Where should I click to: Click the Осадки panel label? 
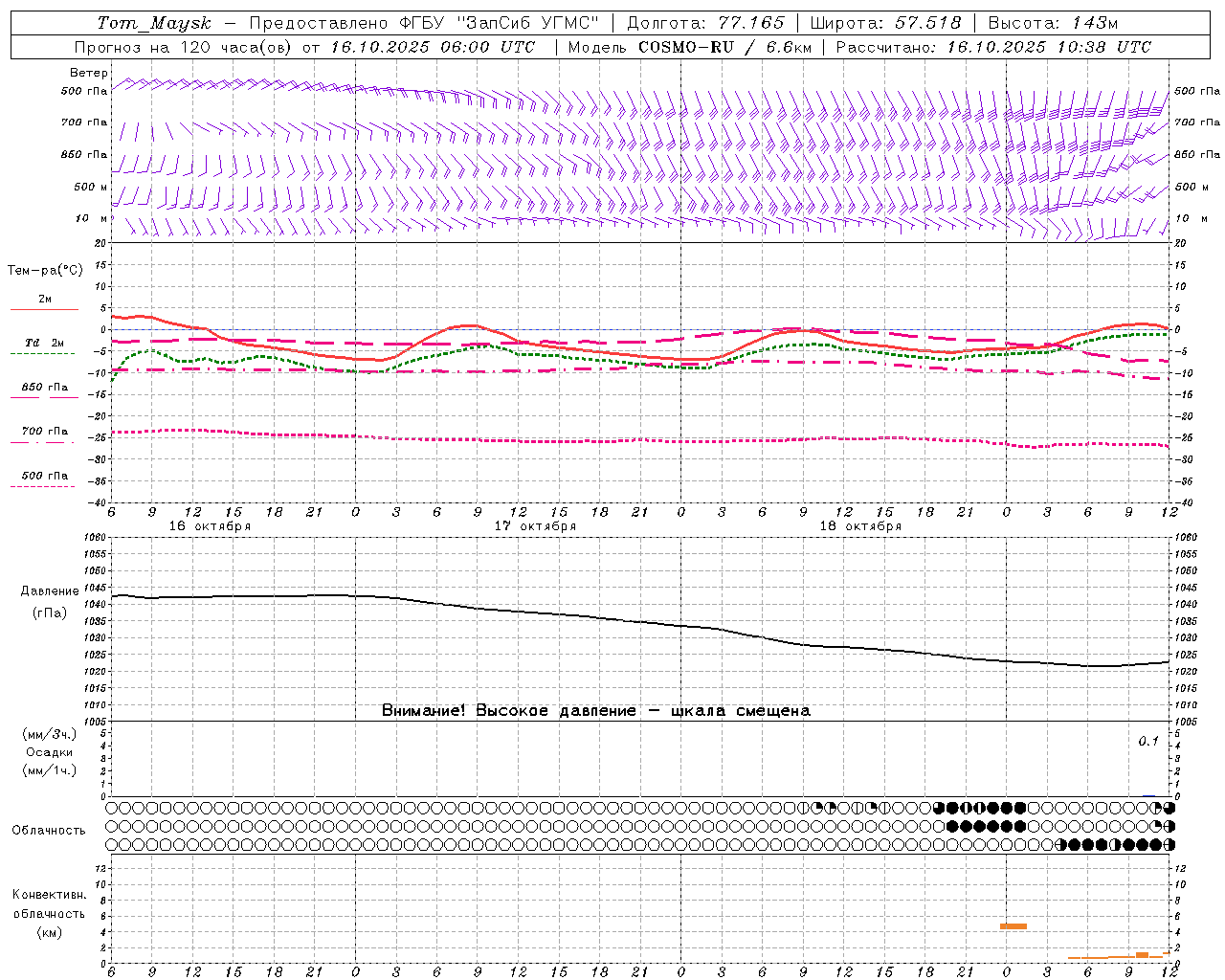tap(50, 752)
